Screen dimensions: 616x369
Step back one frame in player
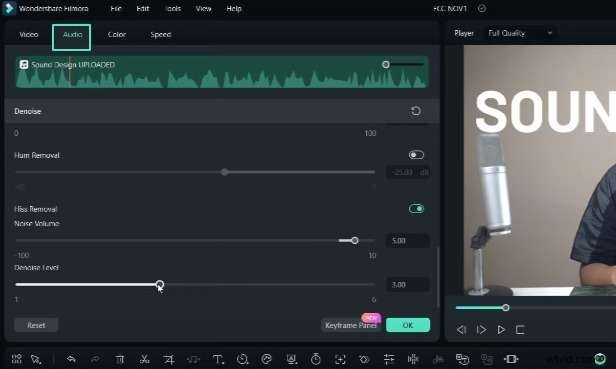tap(462, 330)
